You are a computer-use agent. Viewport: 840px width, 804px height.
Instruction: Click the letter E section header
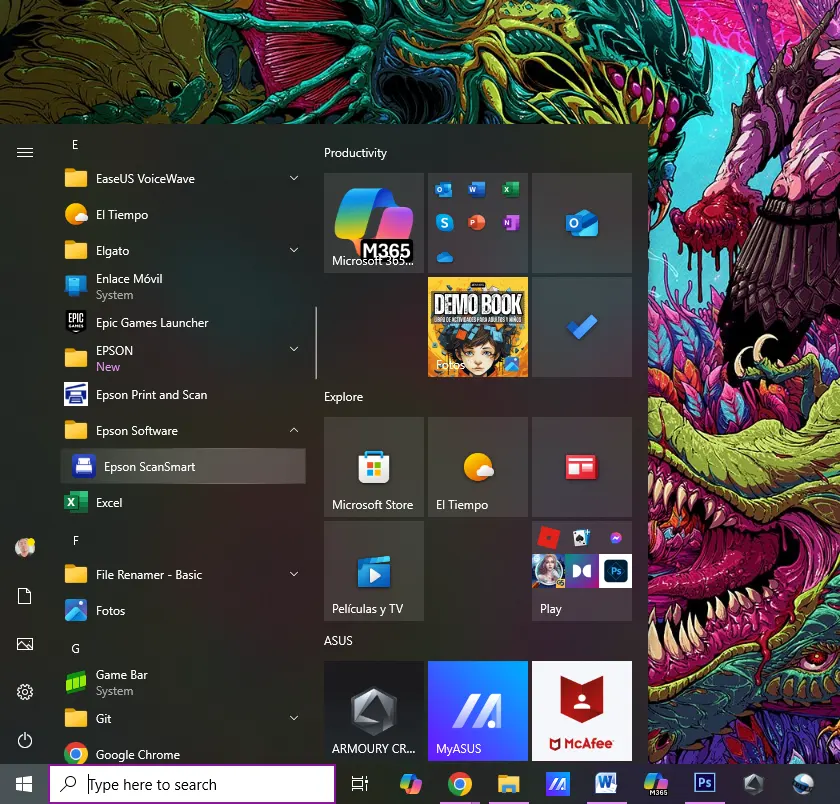[x=75, y=145]
